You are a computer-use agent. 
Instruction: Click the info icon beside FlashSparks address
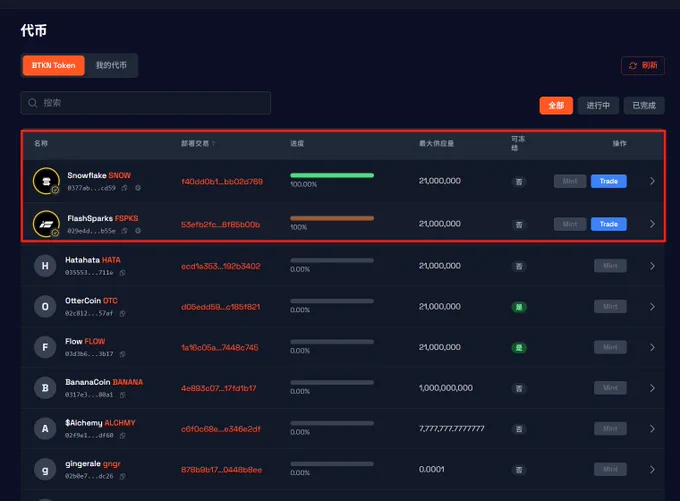[138, 231]
